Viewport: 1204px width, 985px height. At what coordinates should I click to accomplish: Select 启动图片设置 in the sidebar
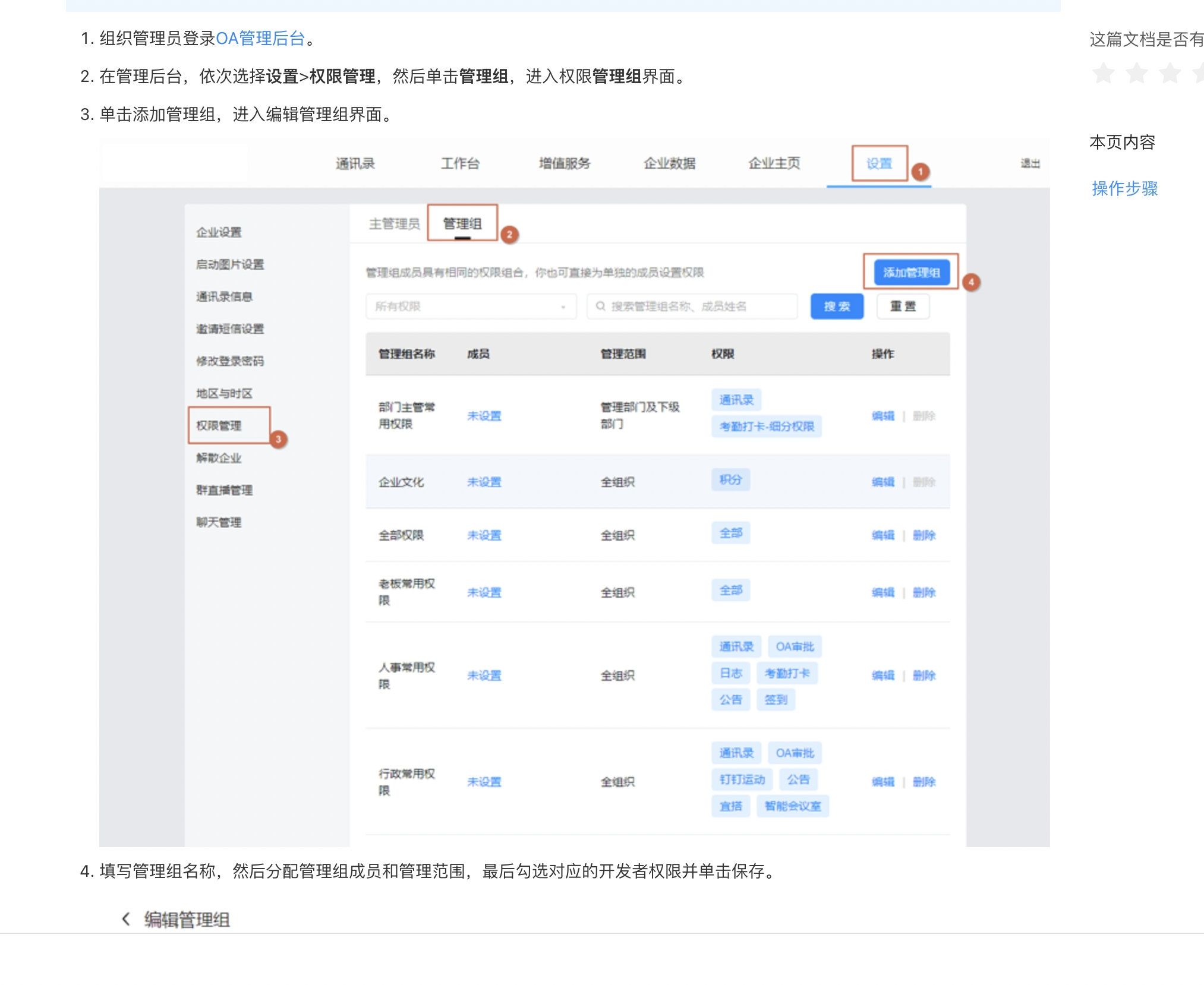pos(230,264)
